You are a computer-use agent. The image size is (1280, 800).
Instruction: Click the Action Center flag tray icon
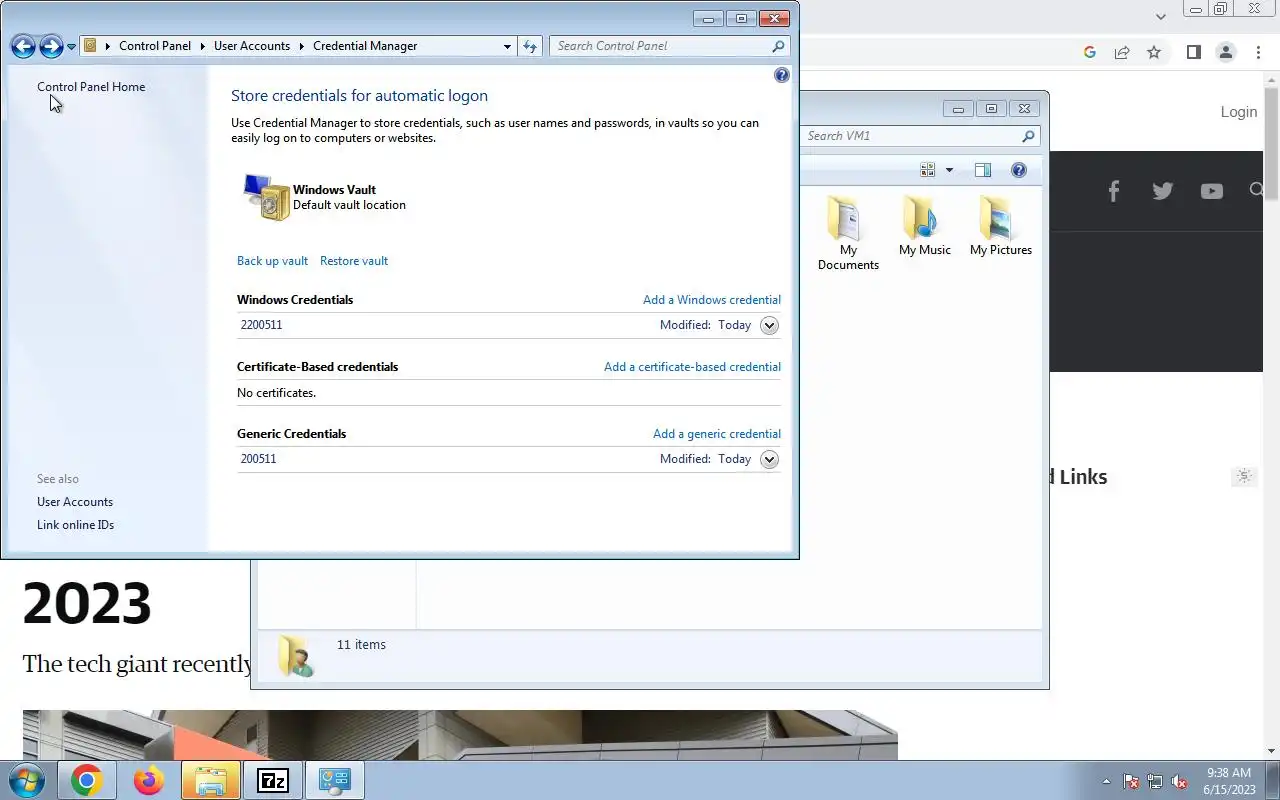(1131, 781)
